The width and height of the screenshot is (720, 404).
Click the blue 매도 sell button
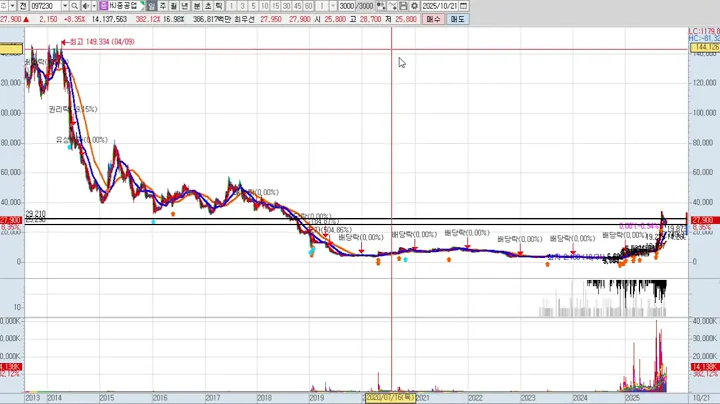(458, 19)
